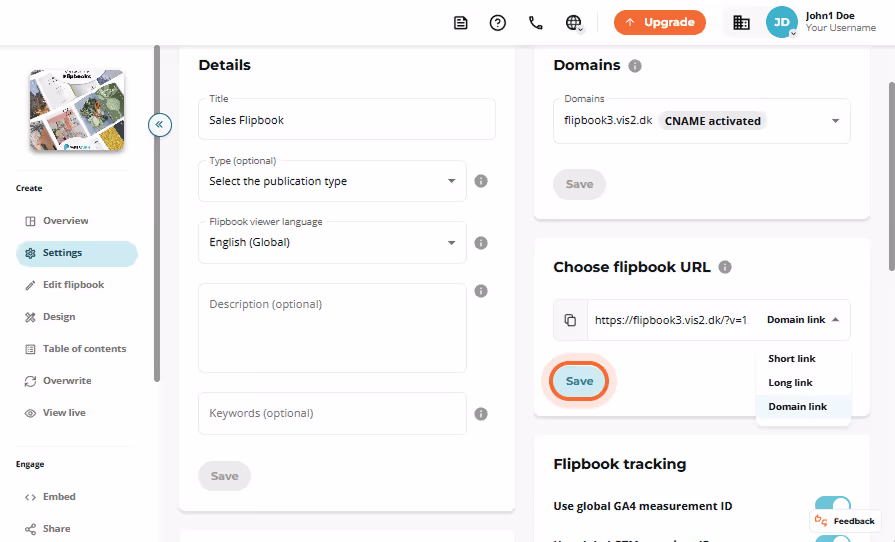
Task: Toggle Use global GA4 measurement ID
Action: [833, 505]
